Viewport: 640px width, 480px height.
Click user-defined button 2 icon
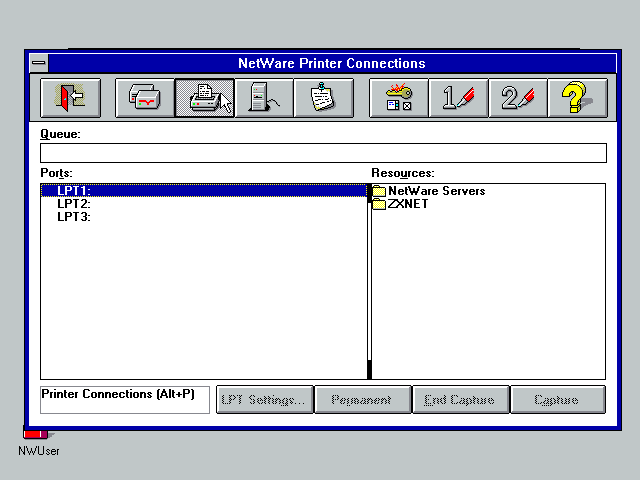[518, 98]
